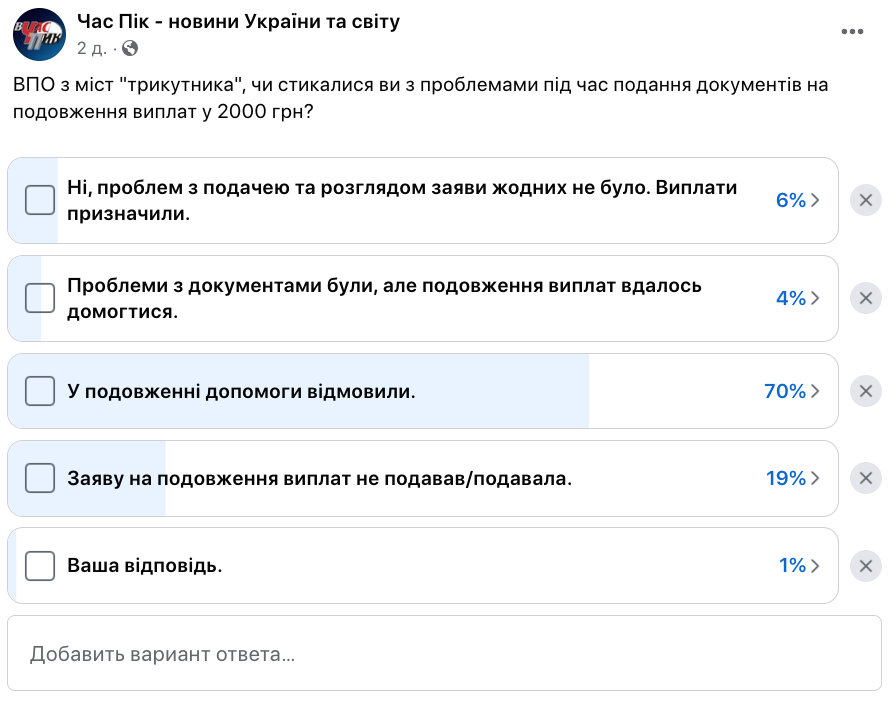The height and width of the screenshot is (710, 896).
Task: Remove the 4% answer about document problems
Action: [865, 297]
